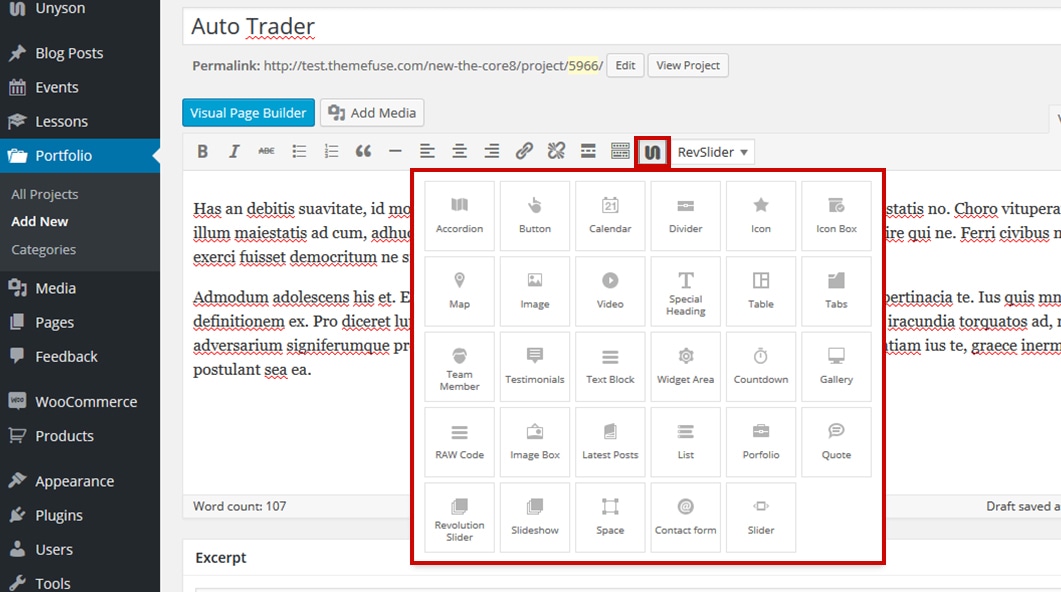This screenshot has height=592, width=1061.
Task: Add a Widget Area shortcode
Action: pos(685,367)
